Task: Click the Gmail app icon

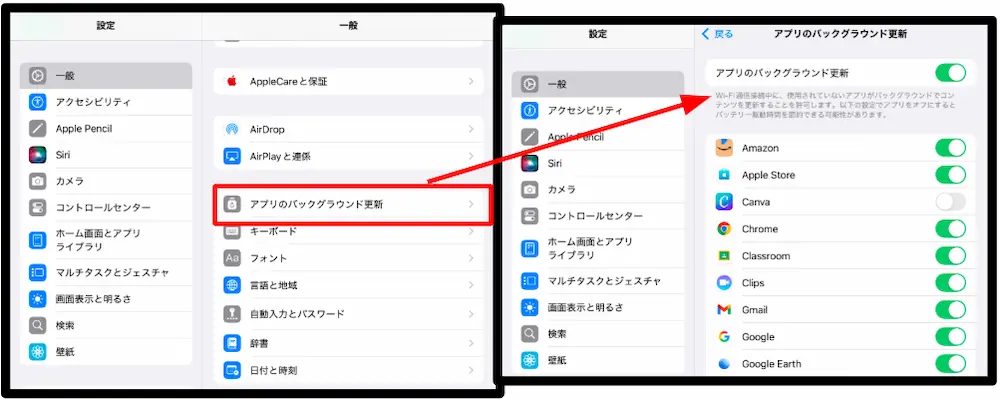Action: point(724,310)
